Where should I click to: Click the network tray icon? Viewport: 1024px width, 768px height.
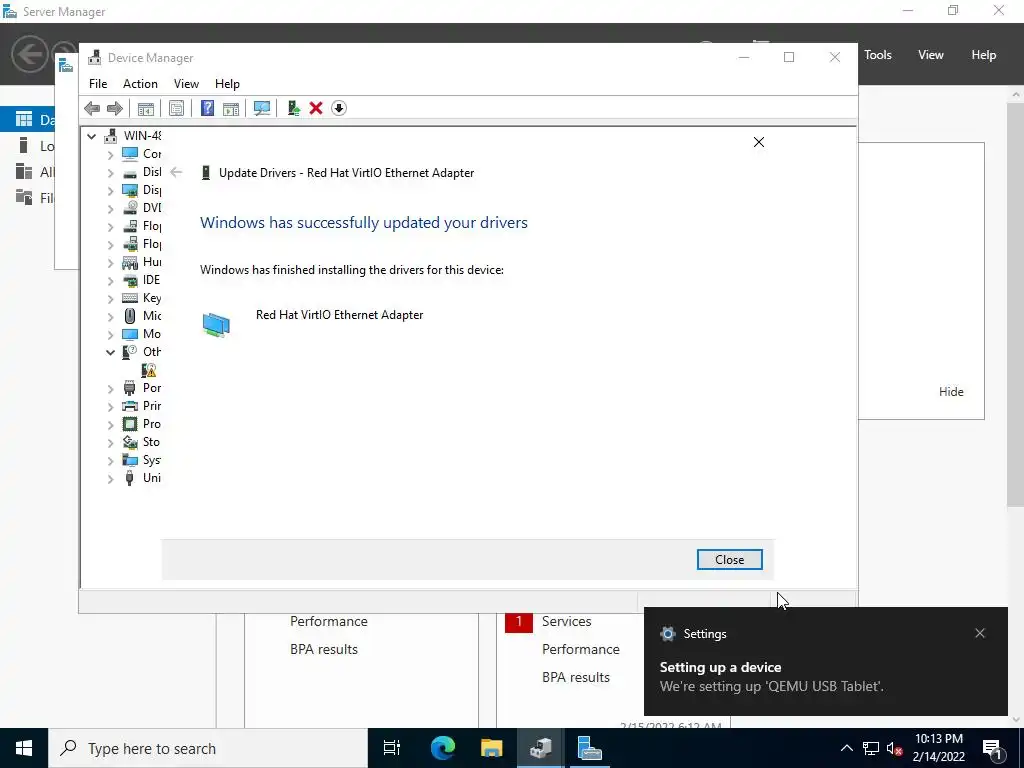[x=871, y=748]
